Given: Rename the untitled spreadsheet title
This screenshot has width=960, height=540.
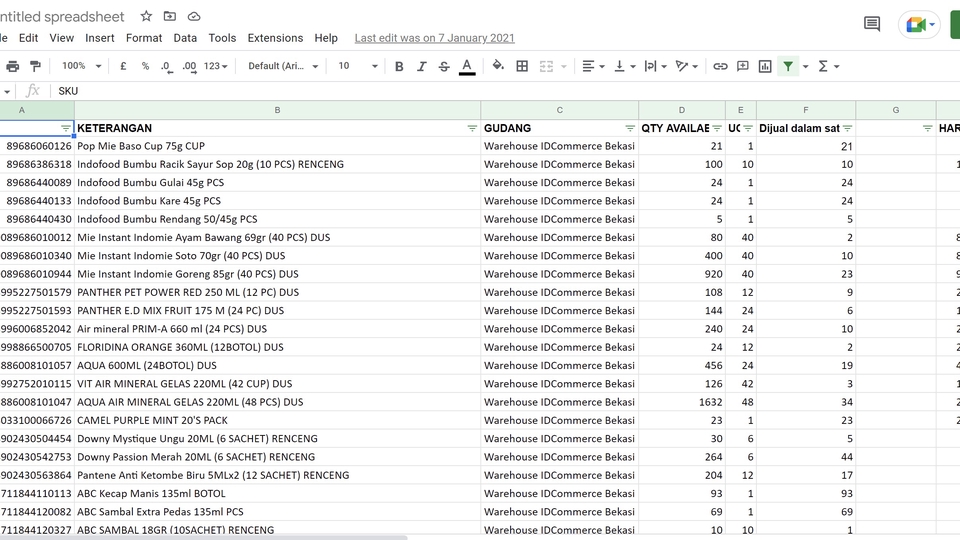Looking at the screenshot, I should pos(61,17).
